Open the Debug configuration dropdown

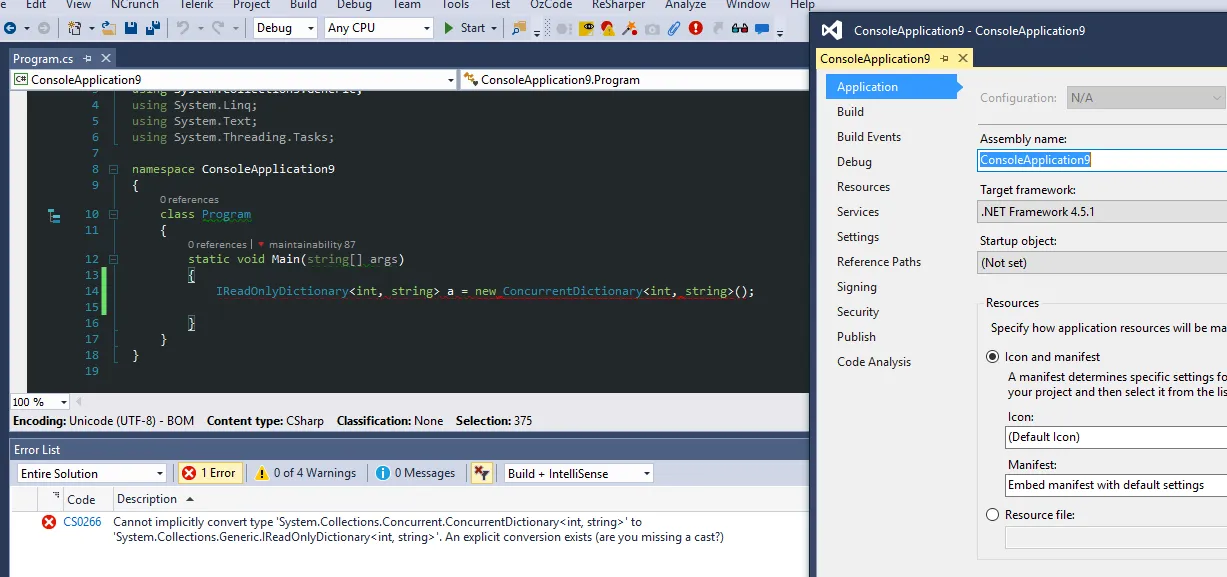pyautogui.click(x=285, y=28)
